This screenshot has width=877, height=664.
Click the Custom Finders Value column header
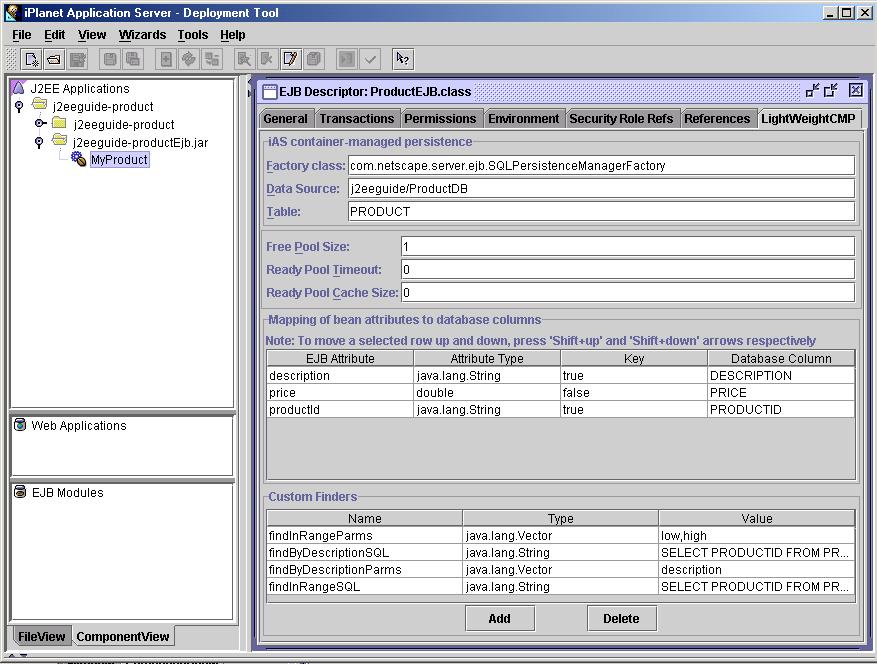[x=757, y=518]
